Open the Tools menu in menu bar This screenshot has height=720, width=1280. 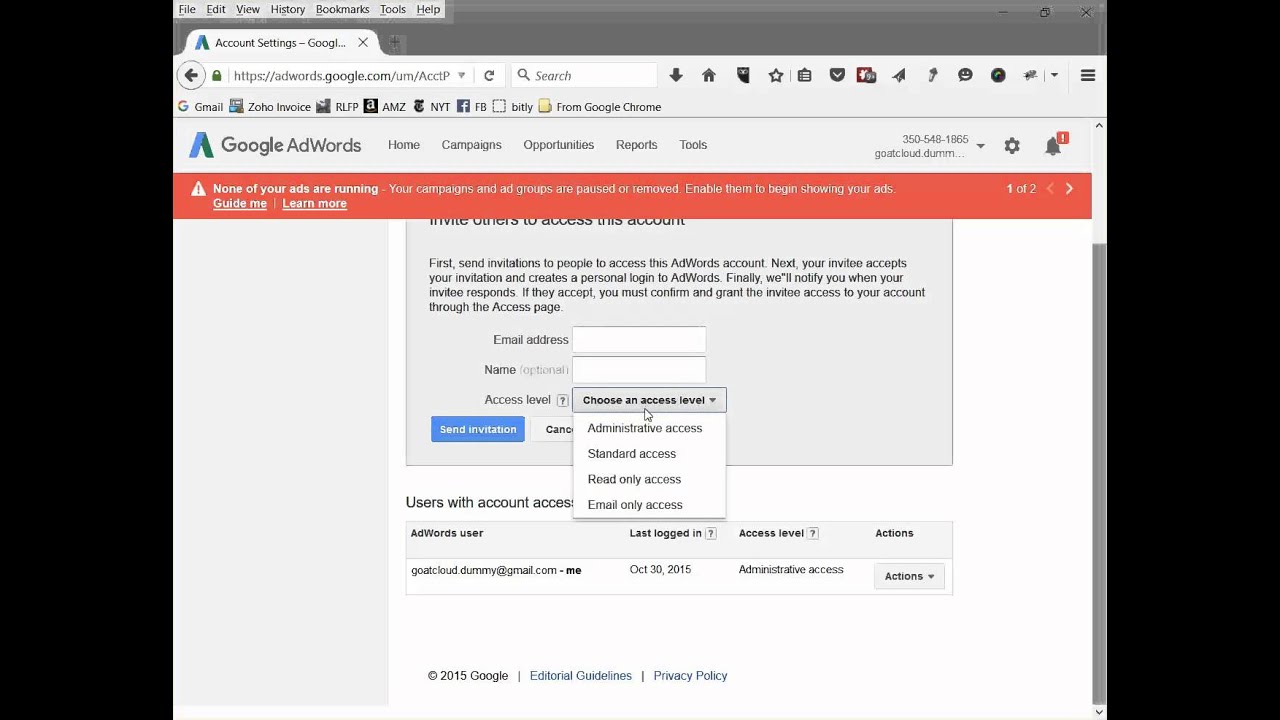tap(393, 9)
